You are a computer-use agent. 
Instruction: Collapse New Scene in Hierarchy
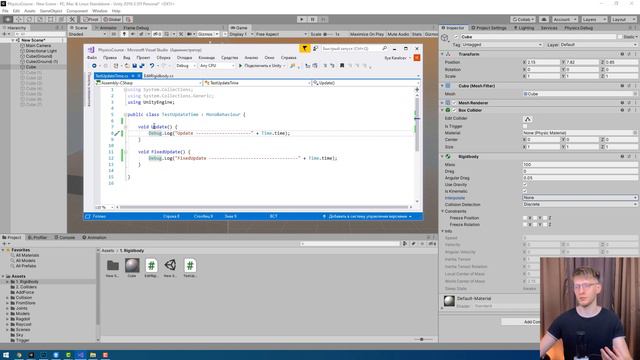[x=13, y=40]
